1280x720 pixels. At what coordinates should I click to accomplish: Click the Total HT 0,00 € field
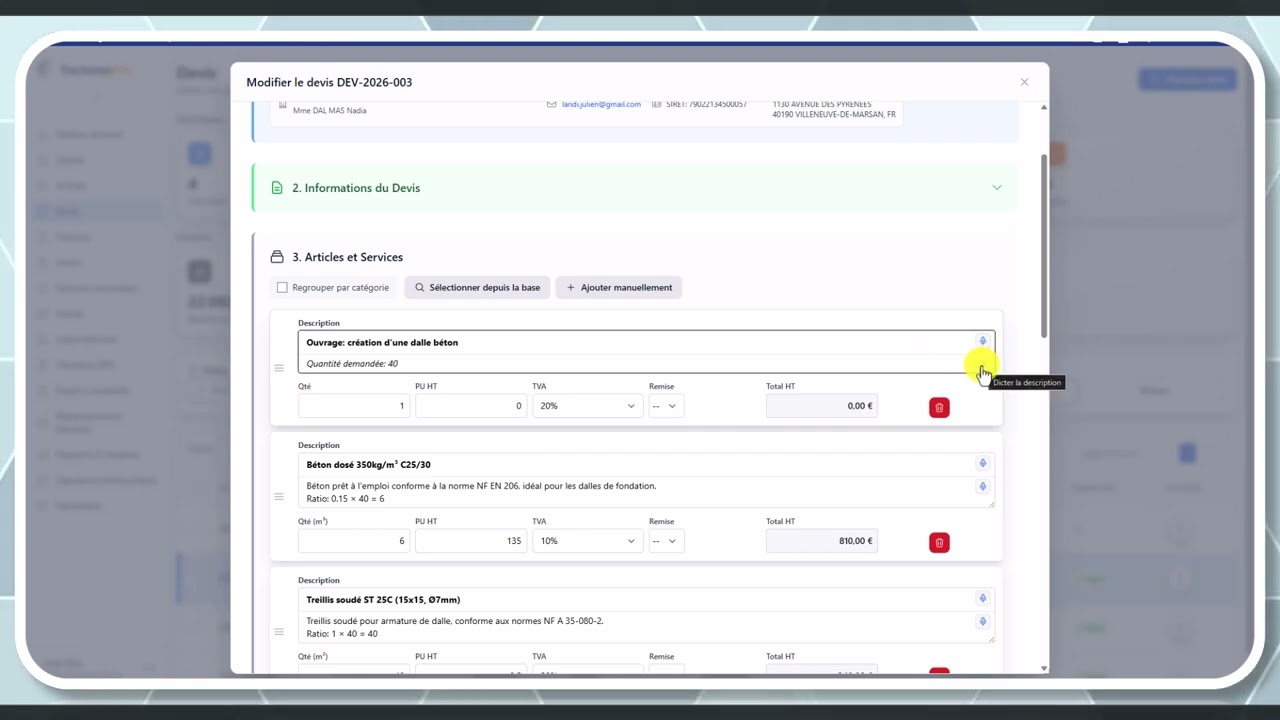tap(822, 406)
